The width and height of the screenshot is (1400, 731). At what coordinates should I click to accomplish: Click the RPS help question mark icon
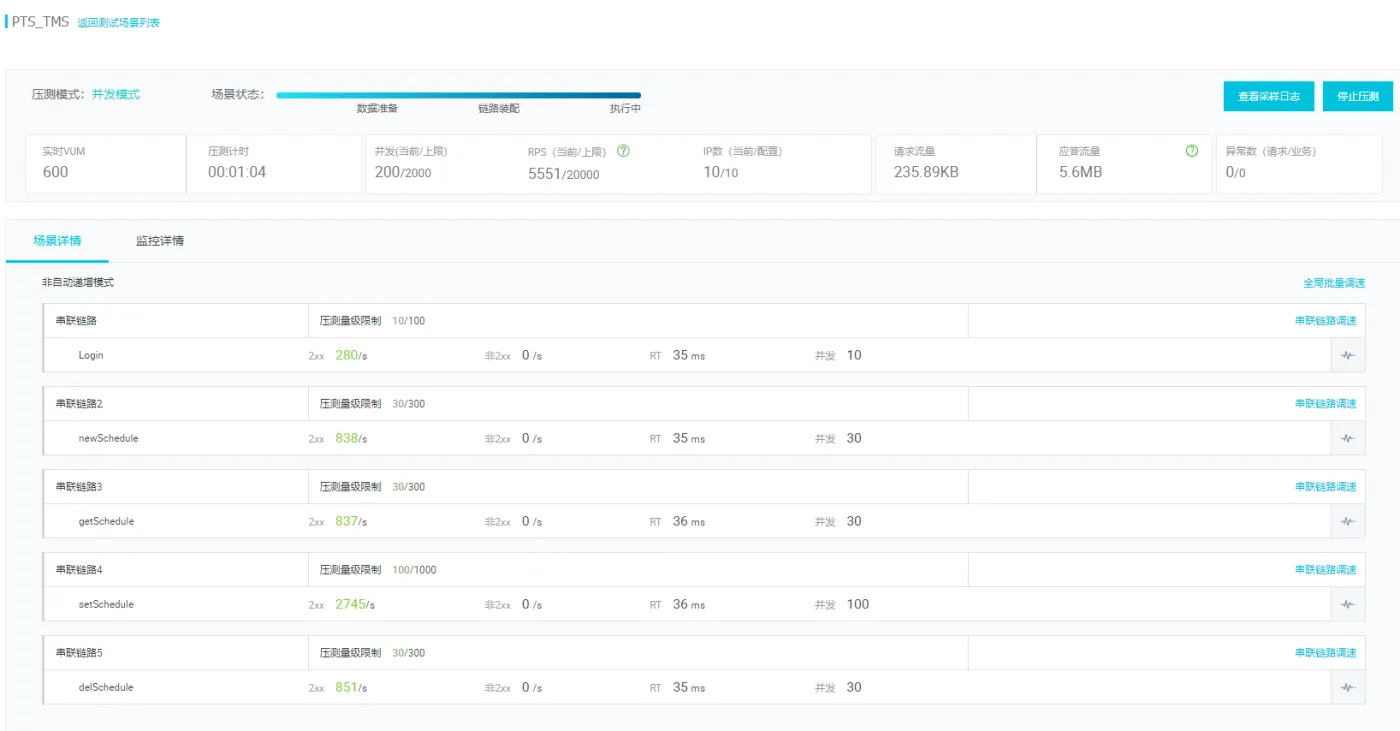point(623,151)
